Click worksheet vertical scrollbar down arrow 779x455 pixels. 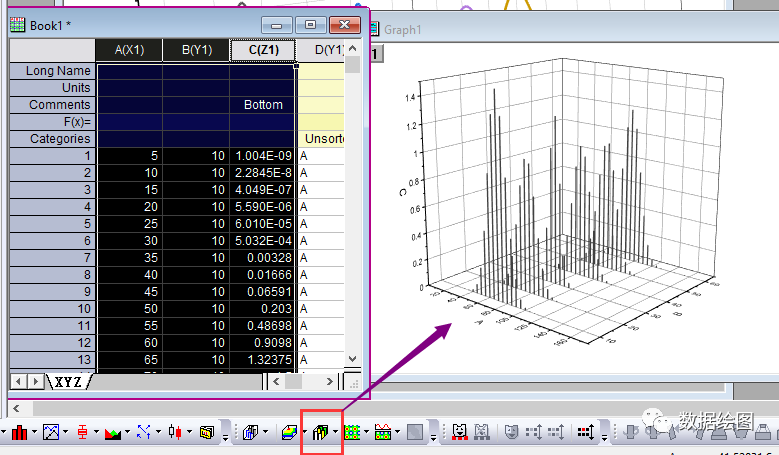(x=353, y=359)
